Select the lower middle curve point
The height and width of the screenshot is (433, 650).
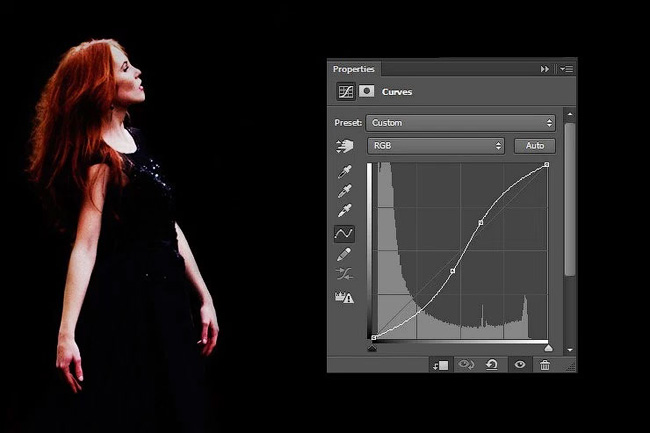pyautogui.click(x=453, y=271)
